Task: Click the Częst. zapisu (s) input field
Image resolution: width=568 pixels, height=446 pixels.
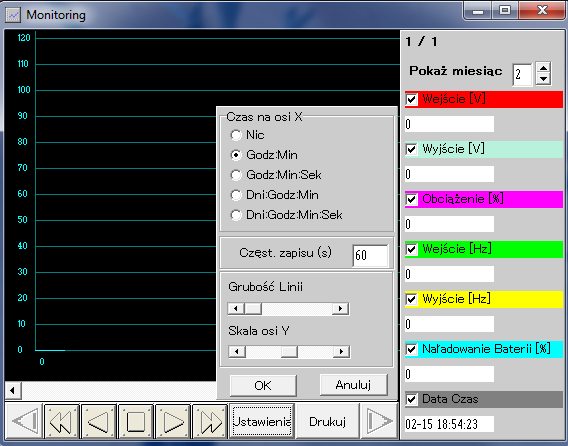Action: [x=370, y=255]
